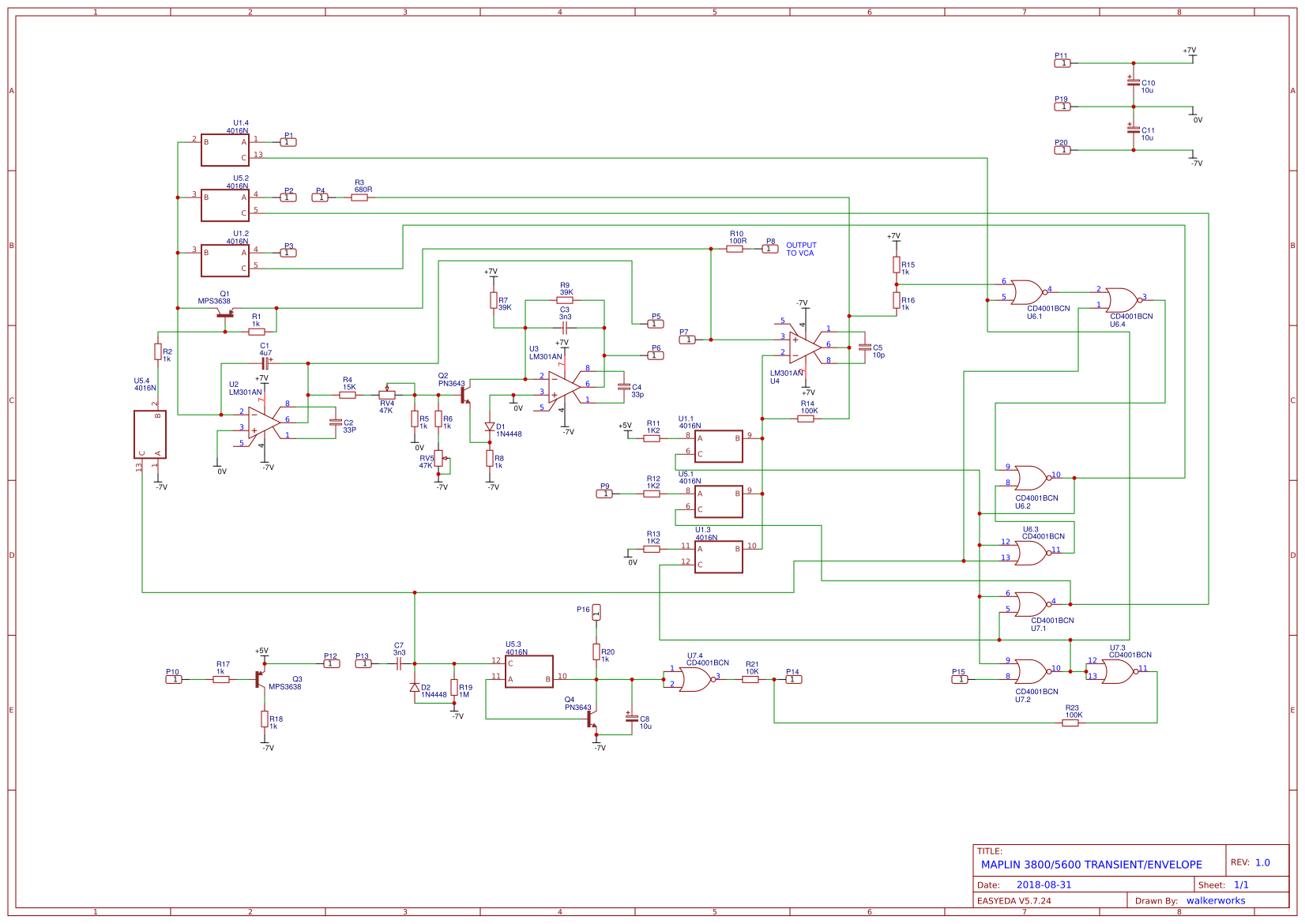Select the U6.1 CD4001BCN NOR gate

pyautogui.click(x=1026, y=292)
